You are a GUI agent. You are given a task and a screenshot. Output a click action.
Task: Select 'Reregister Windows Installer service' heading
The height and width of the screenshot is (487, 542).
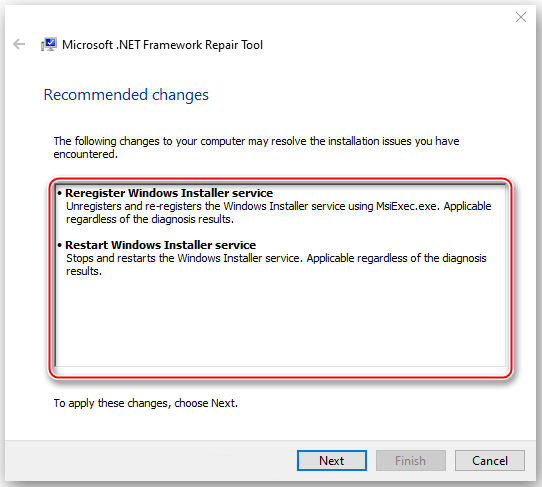169,193
